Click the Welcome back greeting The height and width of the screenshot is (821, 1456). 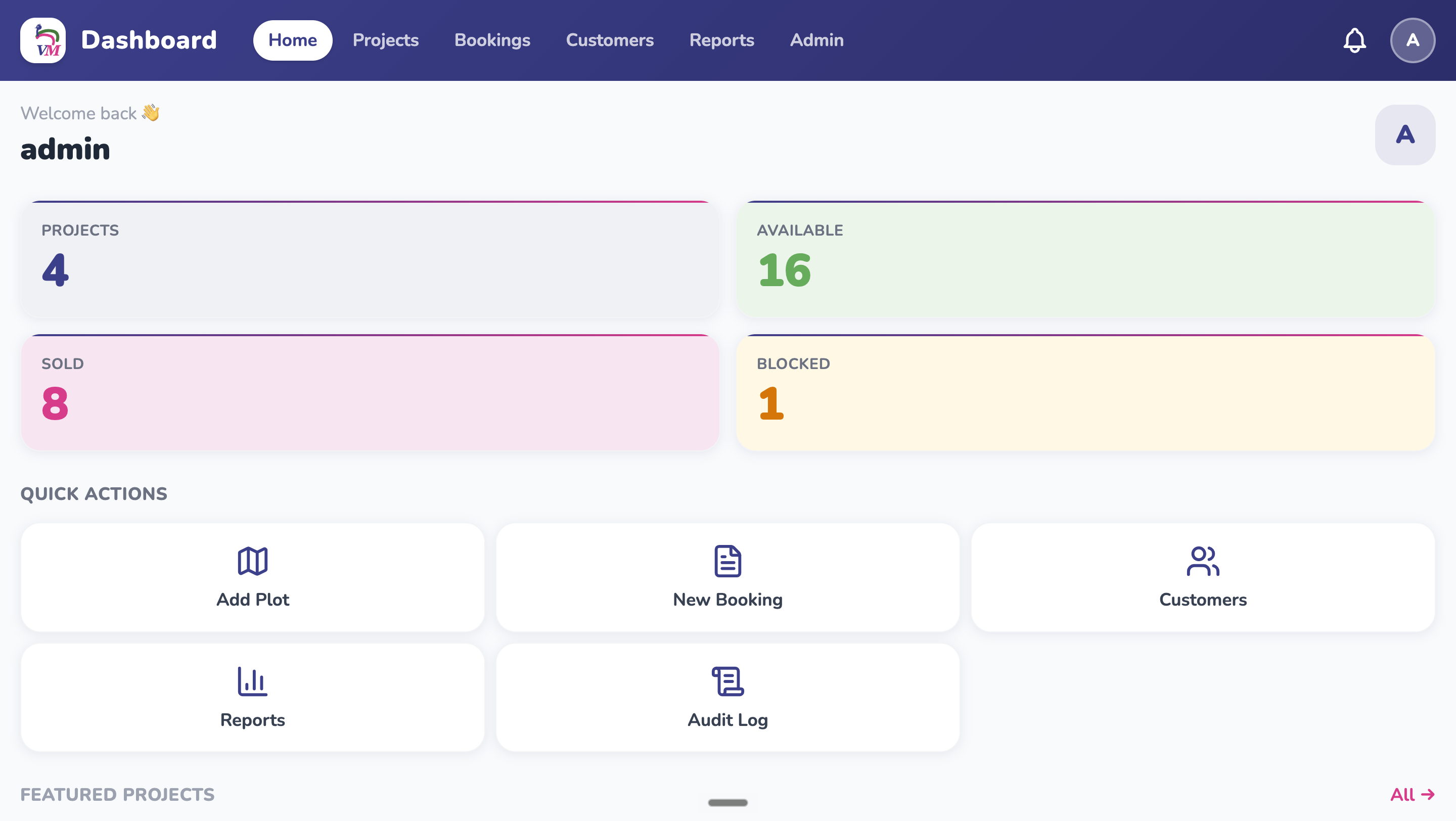click(90, 113)
